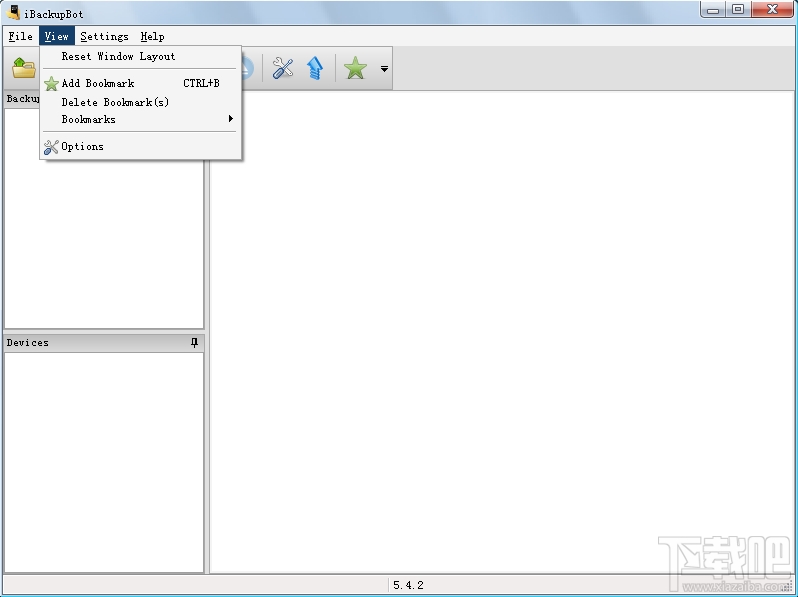Choose Reset Window Layout
Viewport: 798px width, 597px height.
(x=140, y=56)
